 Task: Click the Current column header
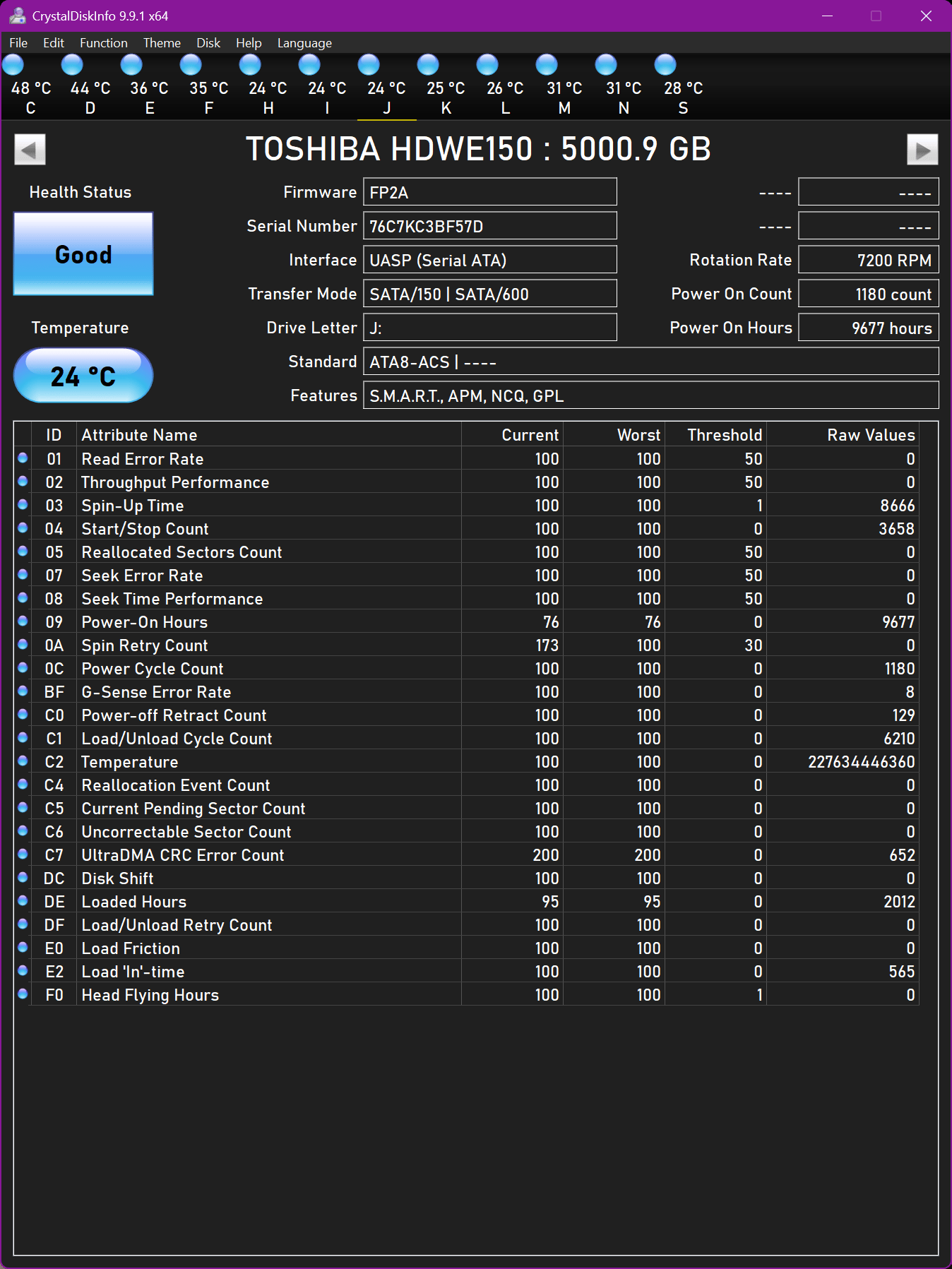point(512,434)
